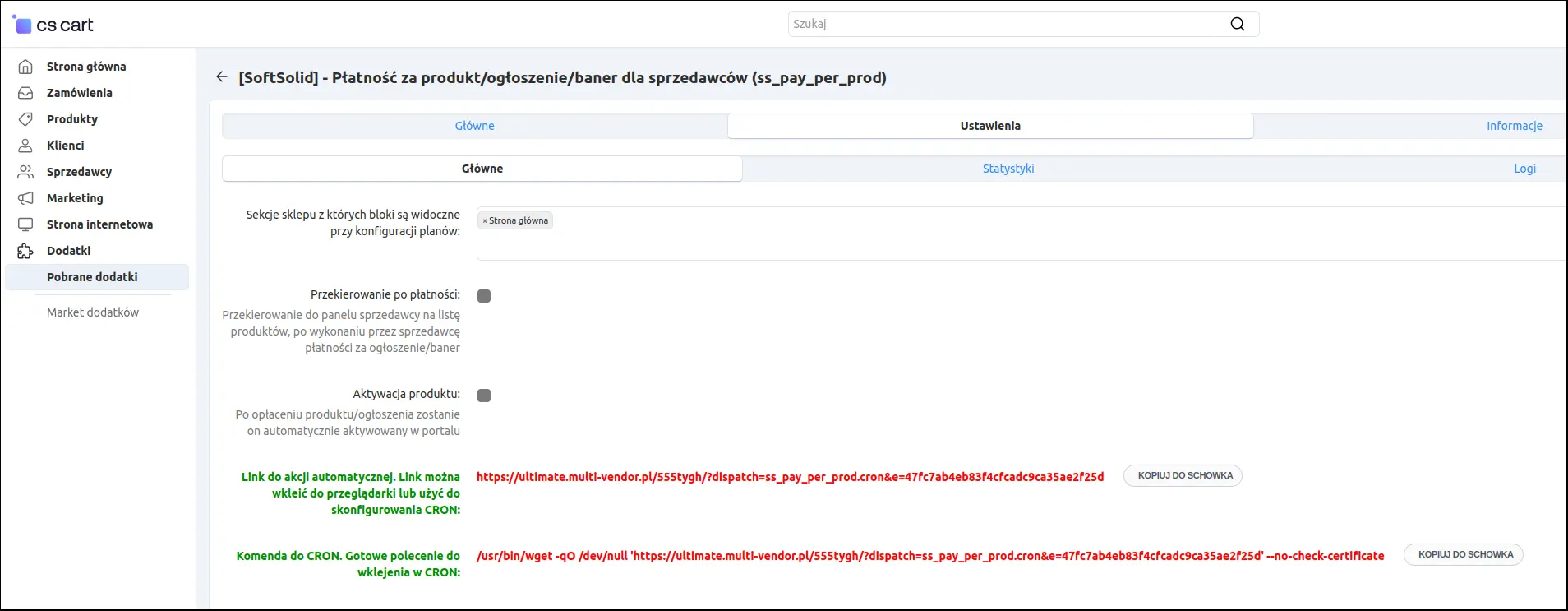
Task: Open the Ustawienia tab
Action: coord(990,126)
